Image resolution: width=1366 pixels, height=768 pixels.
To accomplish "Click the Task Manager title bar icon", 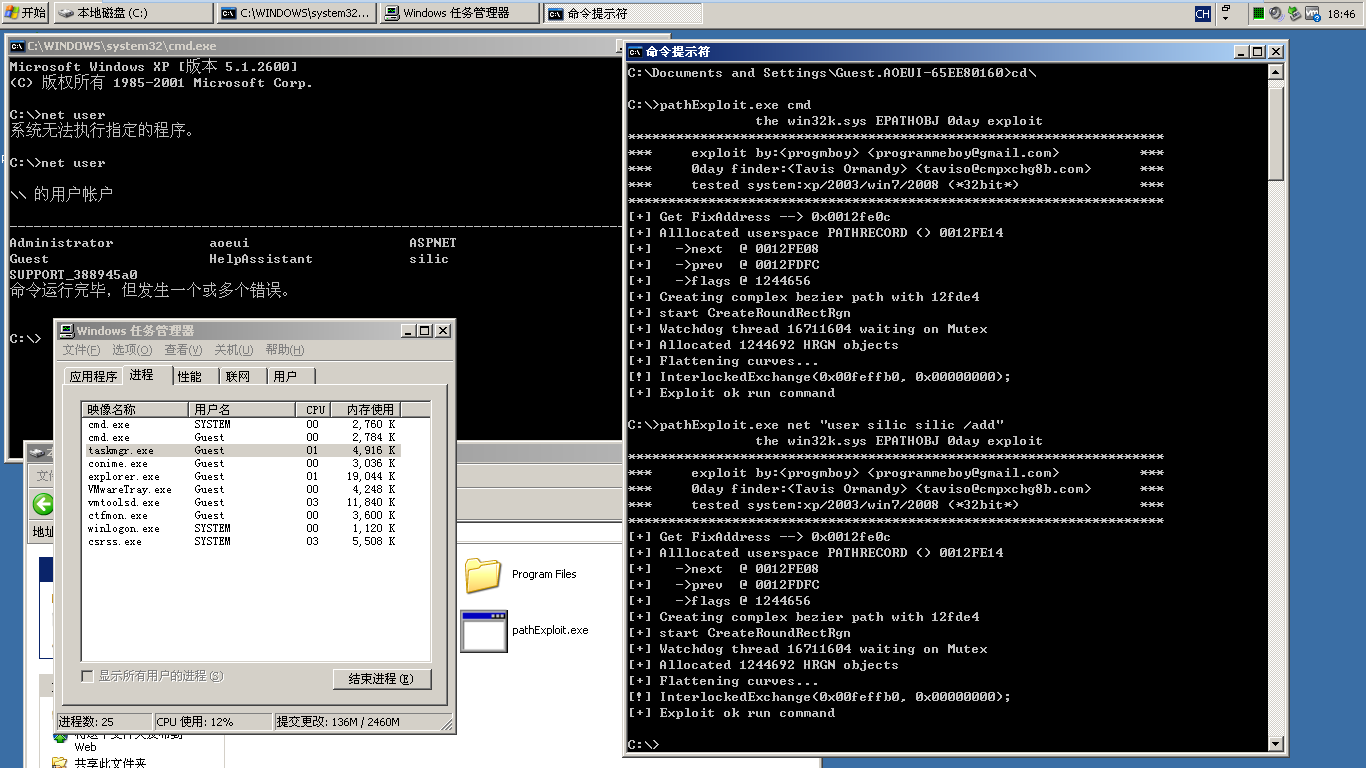I will point(66,330).
